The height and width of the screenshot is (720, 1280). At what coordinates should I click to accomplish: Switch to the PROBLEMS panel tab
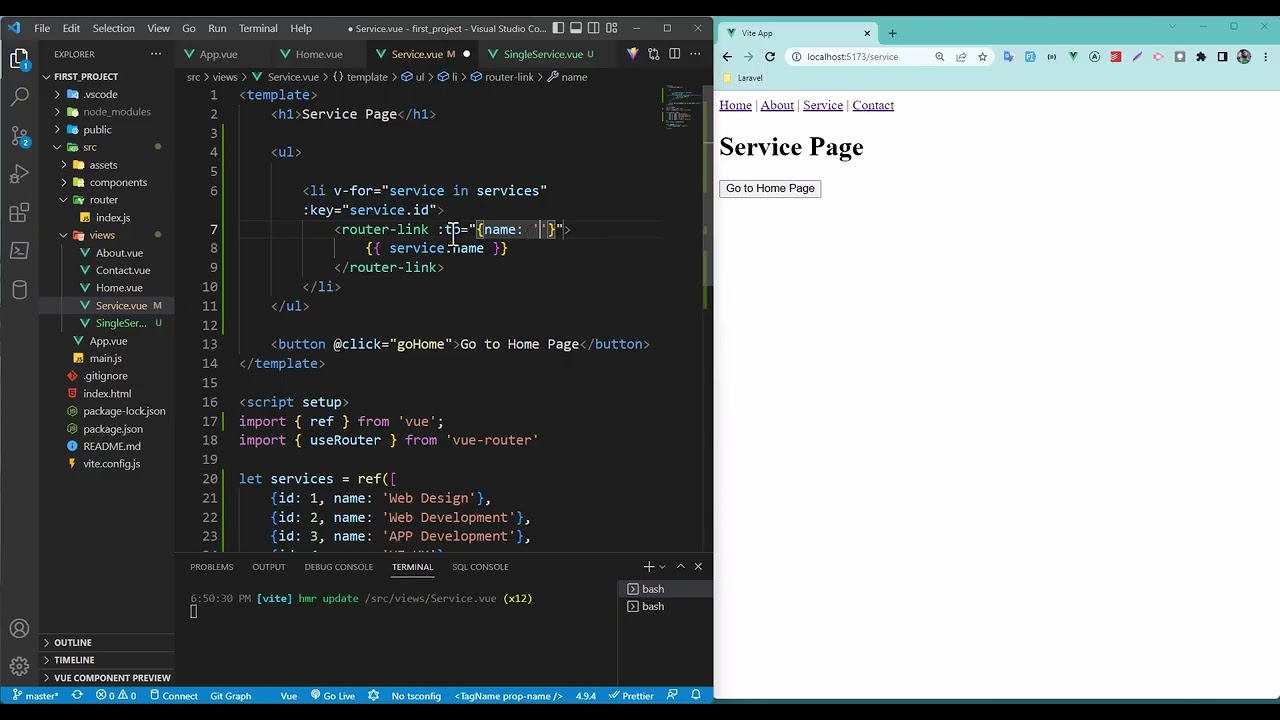[212, 567]
